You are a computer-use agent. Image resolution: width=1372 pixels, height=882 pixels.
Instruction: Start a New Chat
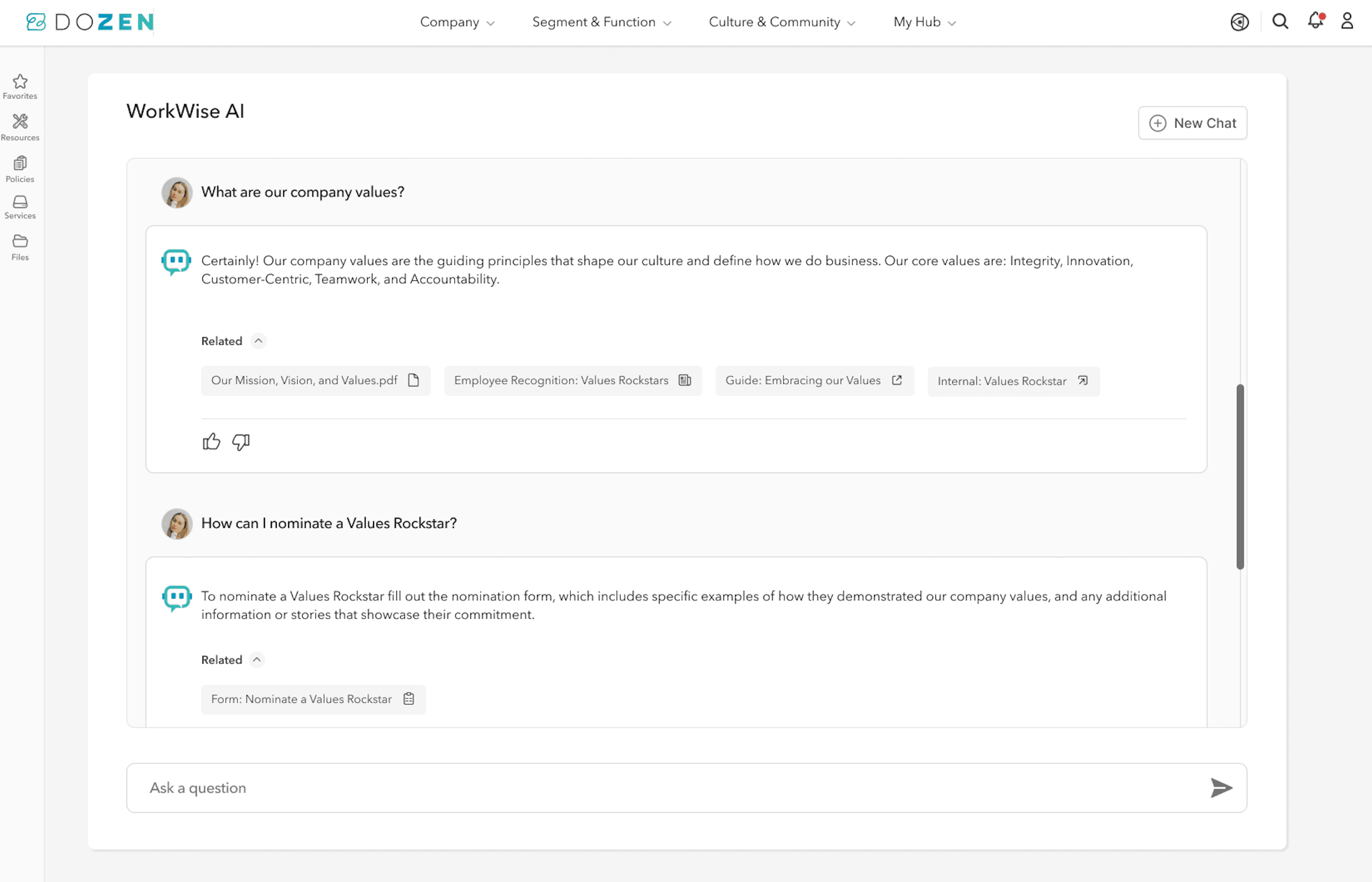1193,123
